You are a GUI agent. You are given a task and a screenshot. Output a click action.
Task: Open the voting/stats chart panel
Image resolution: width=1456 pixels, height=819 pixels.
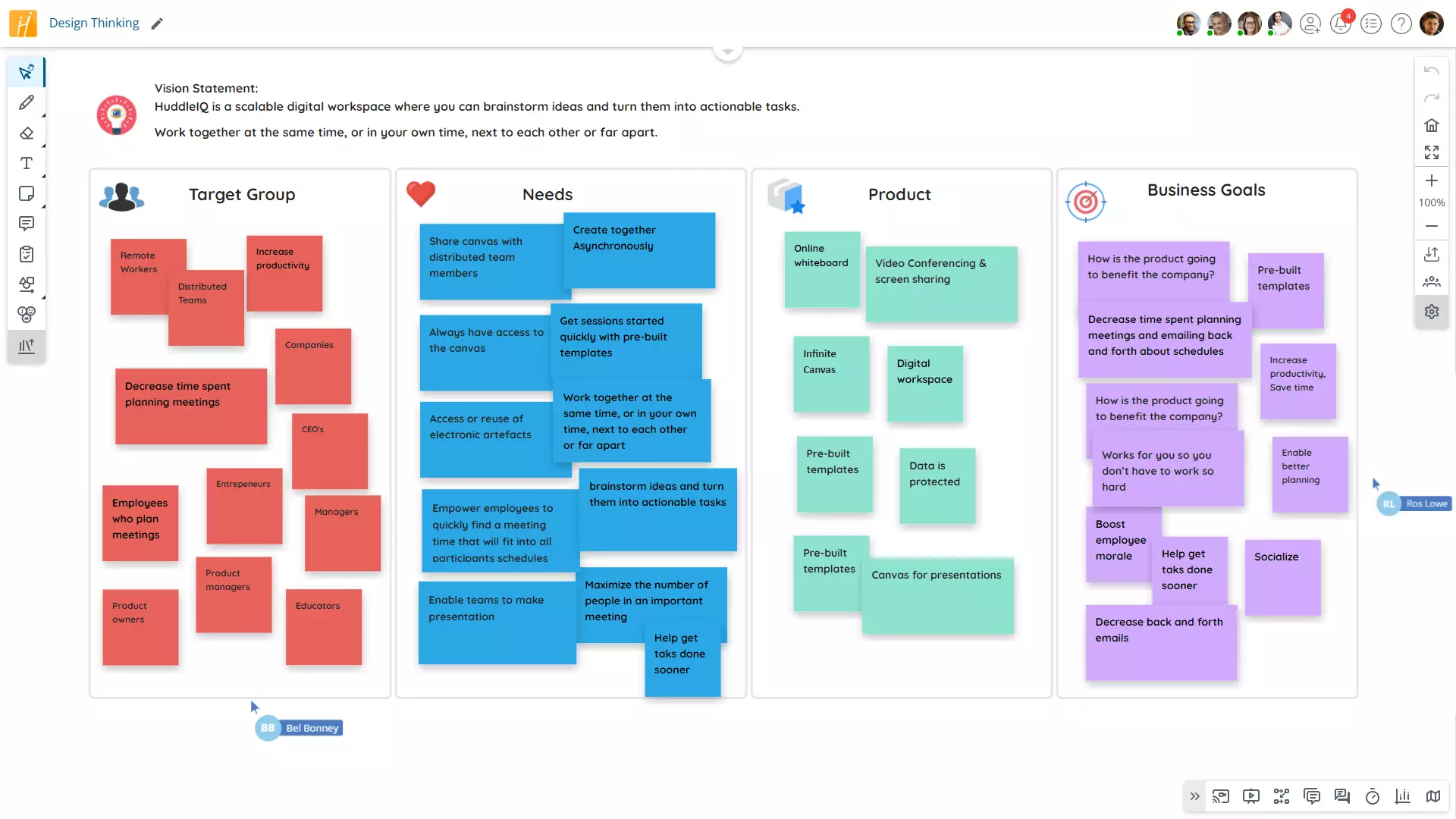tap(1402, 796)
